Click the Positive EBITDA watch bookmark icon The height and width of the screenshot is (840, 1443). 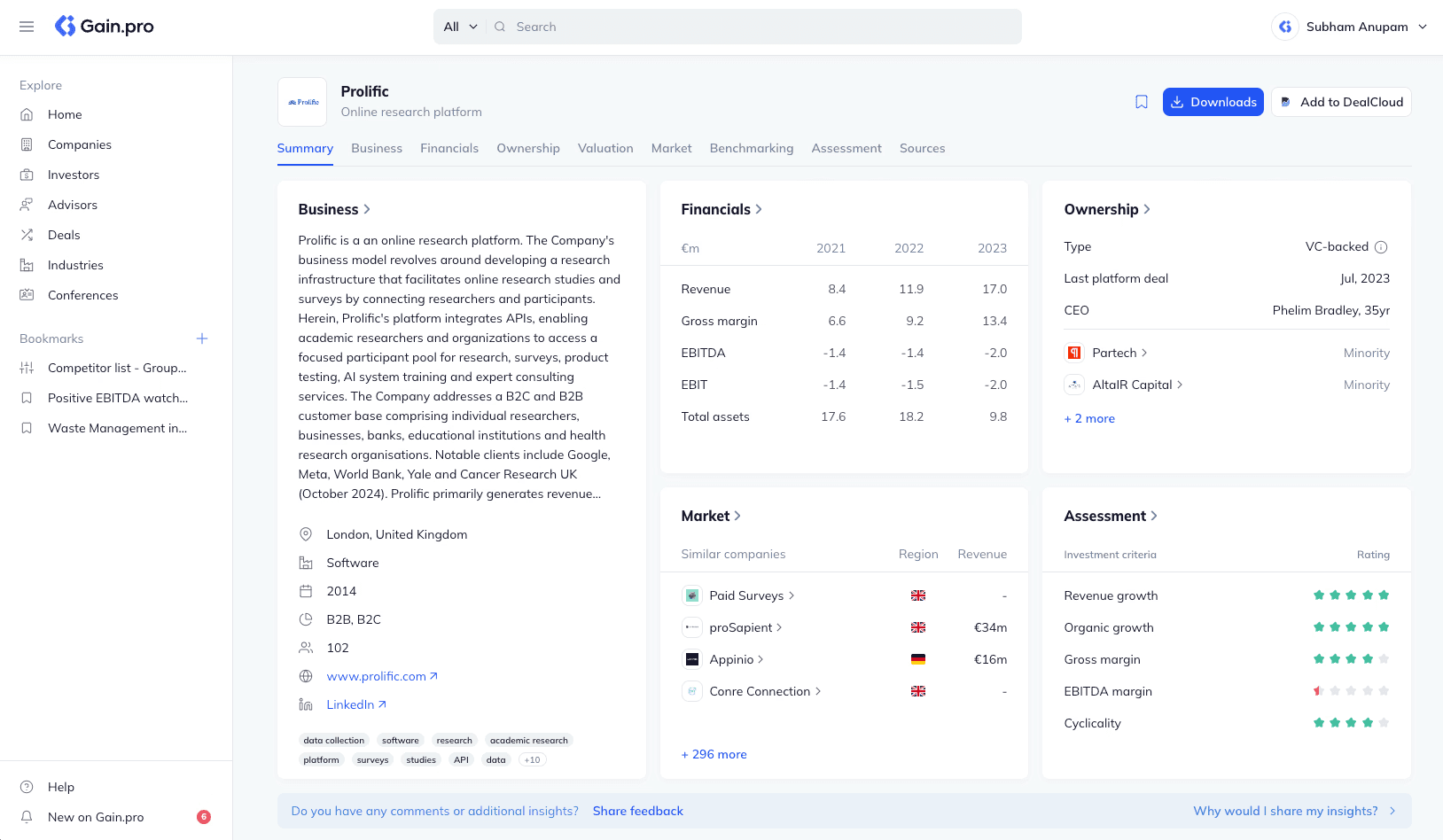[27, 398]
